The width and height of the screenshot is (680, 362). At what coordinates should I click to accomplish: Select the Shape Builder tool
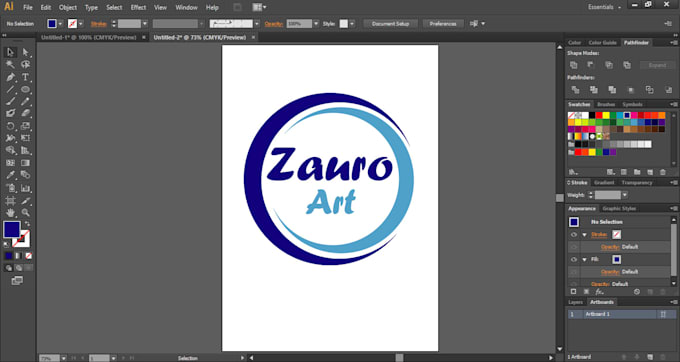point(10,150)
